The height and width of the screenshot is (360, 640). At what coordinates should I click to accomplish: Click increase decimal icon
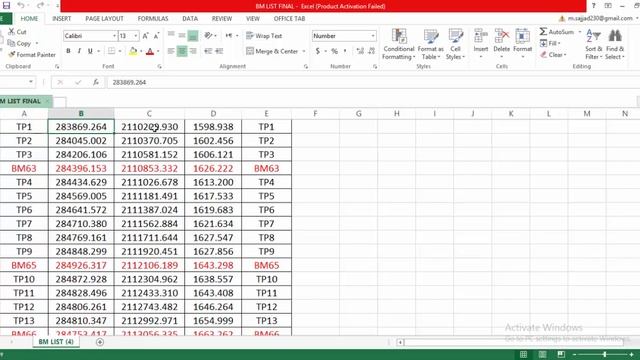click(x=360, y=51)
